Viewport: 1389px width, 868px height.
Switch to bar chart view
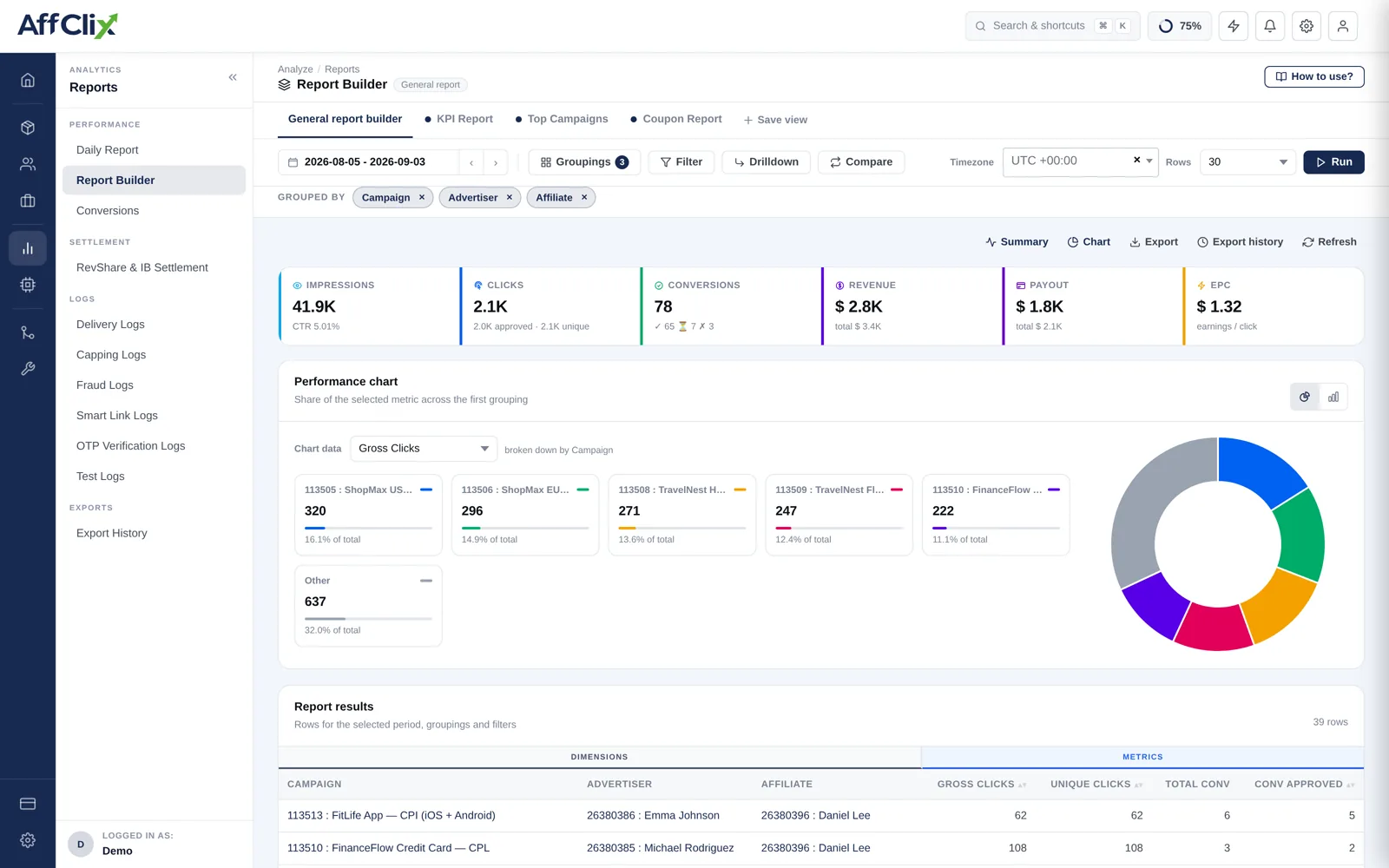click(1333, 397)
